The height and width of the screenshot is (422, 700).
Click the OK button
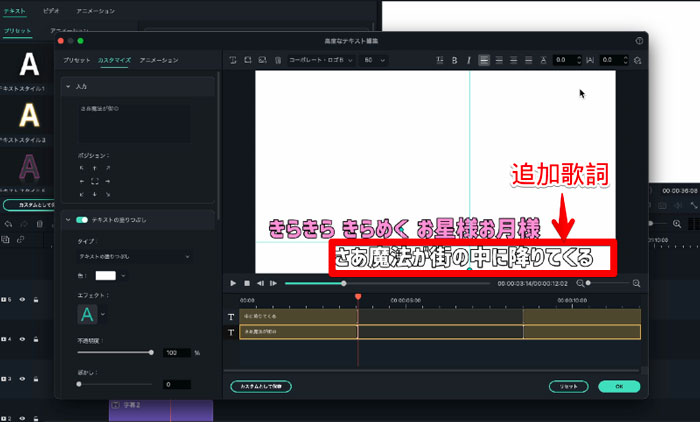618,386
